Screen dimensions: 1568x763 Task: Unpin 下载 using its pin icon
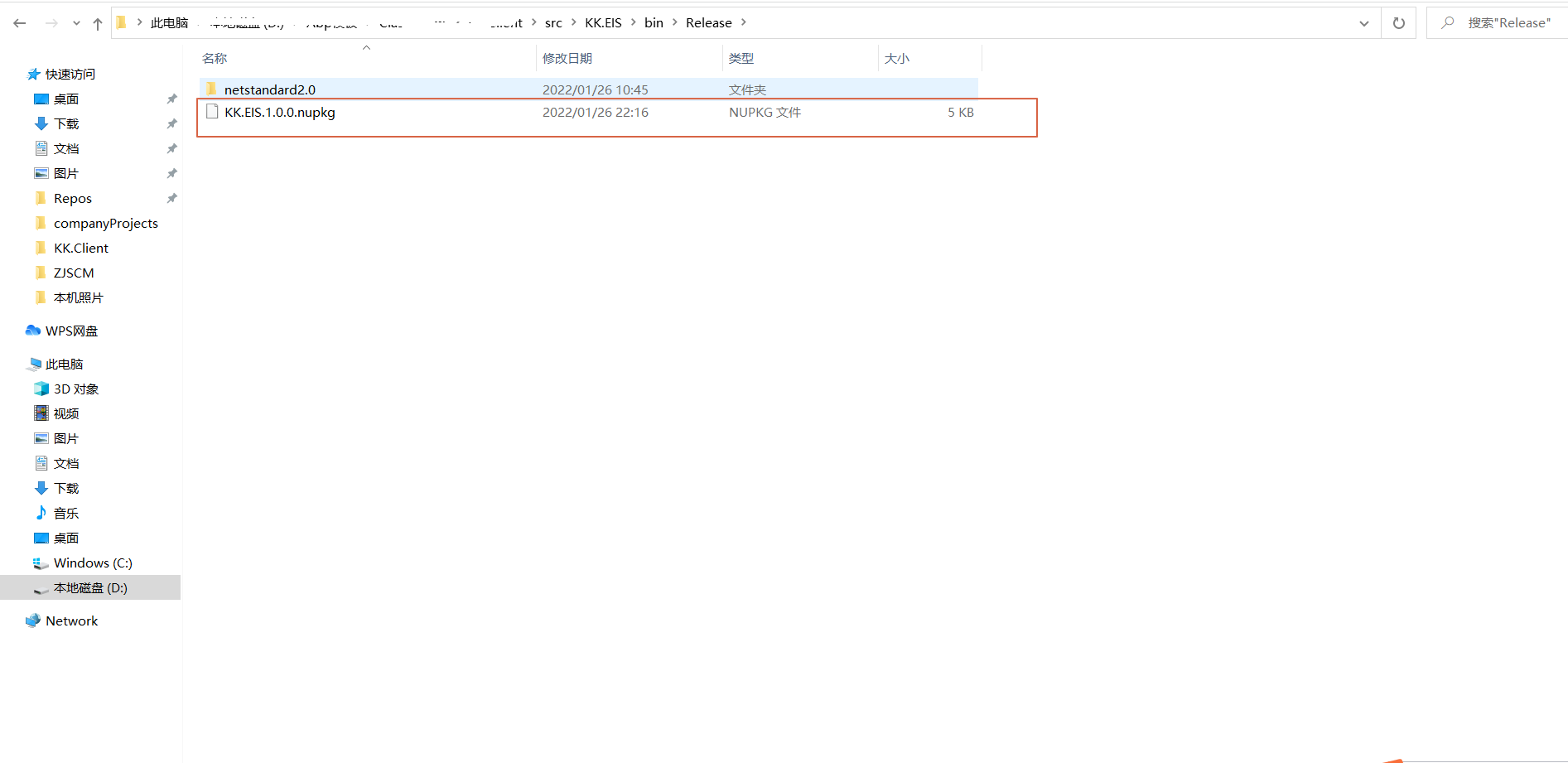(x=172, y=124)
